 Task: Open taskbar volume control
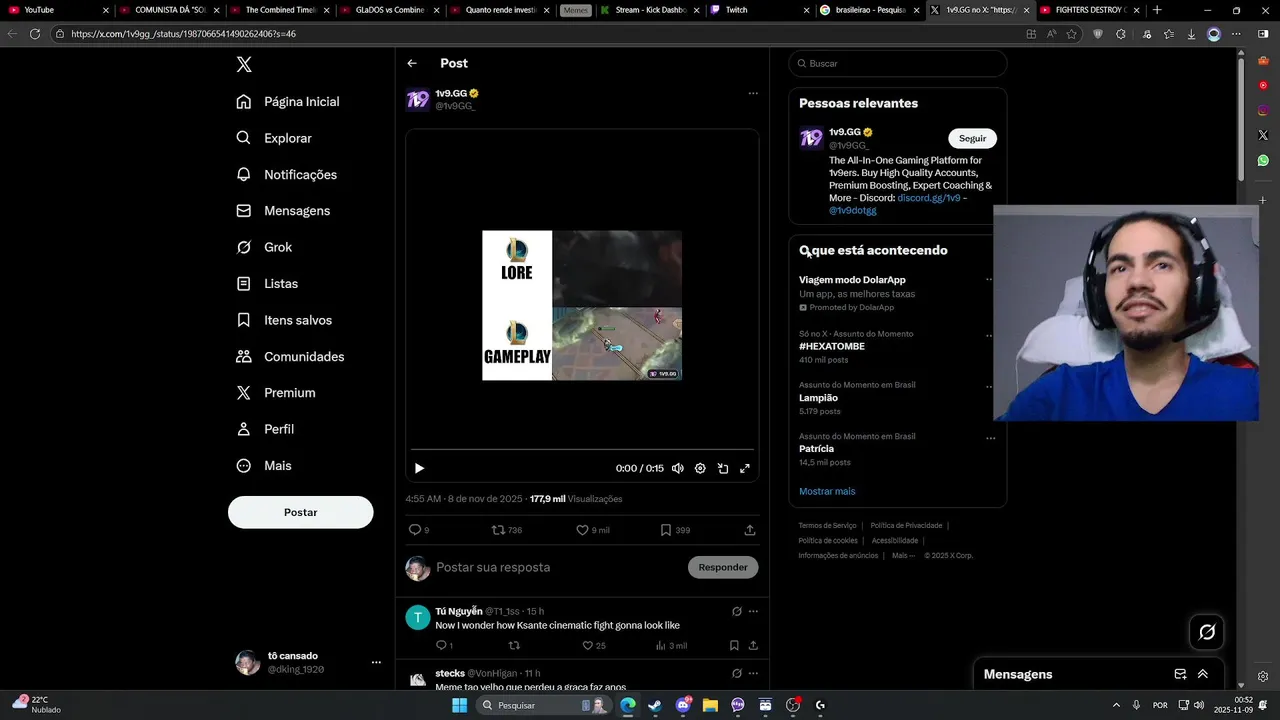(1198, 705)
